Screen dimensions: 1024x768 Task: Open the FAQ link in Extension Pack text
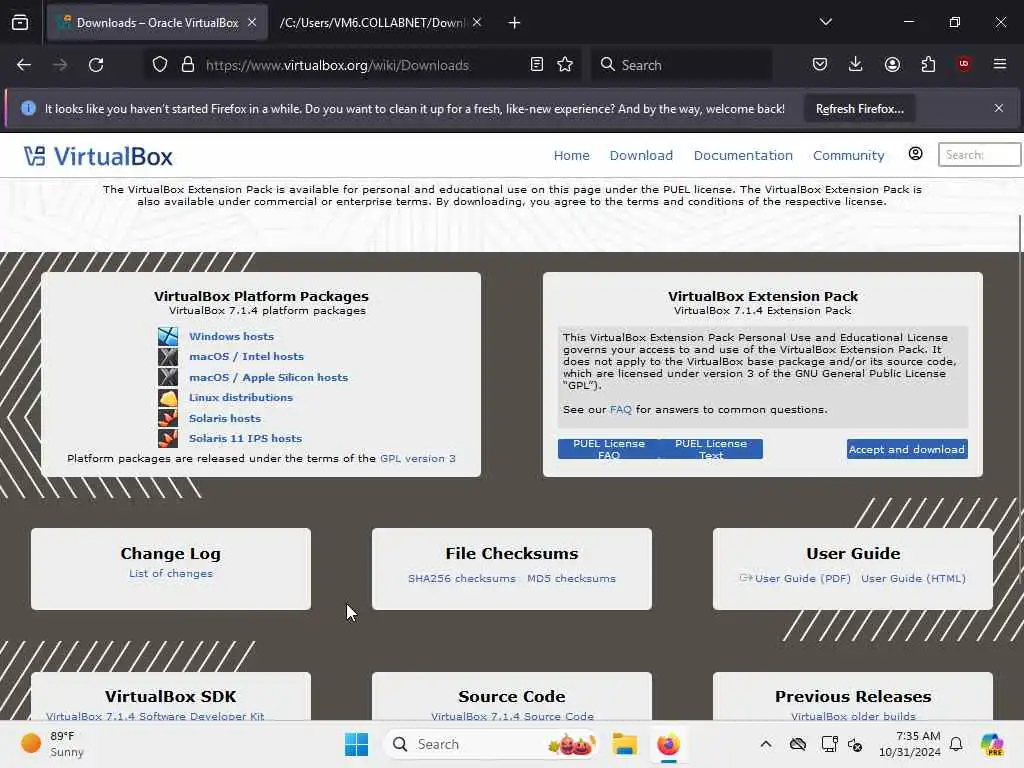pyautogui.click(x=620, y=409)
